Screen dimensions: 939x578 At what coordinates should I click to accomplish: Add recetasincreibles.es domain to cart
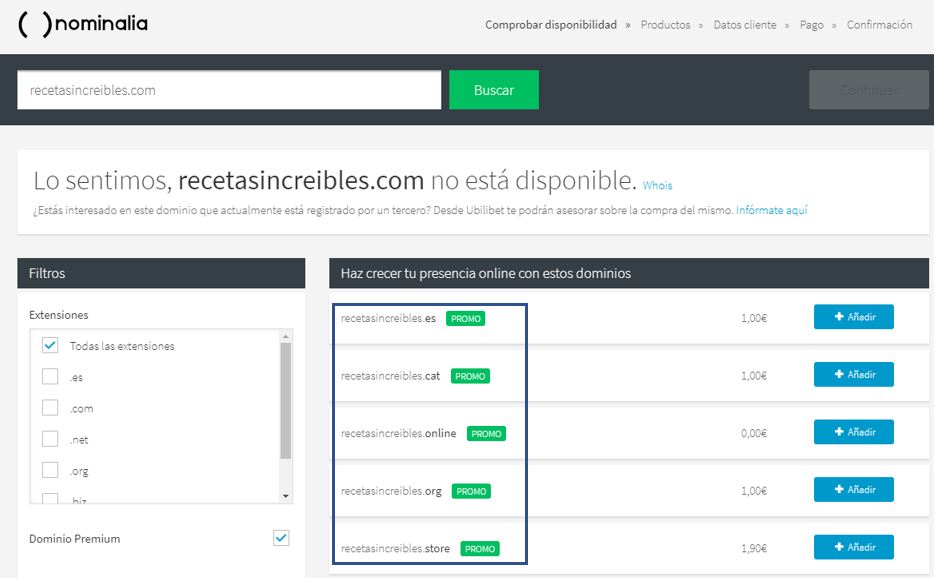(853, 317)
